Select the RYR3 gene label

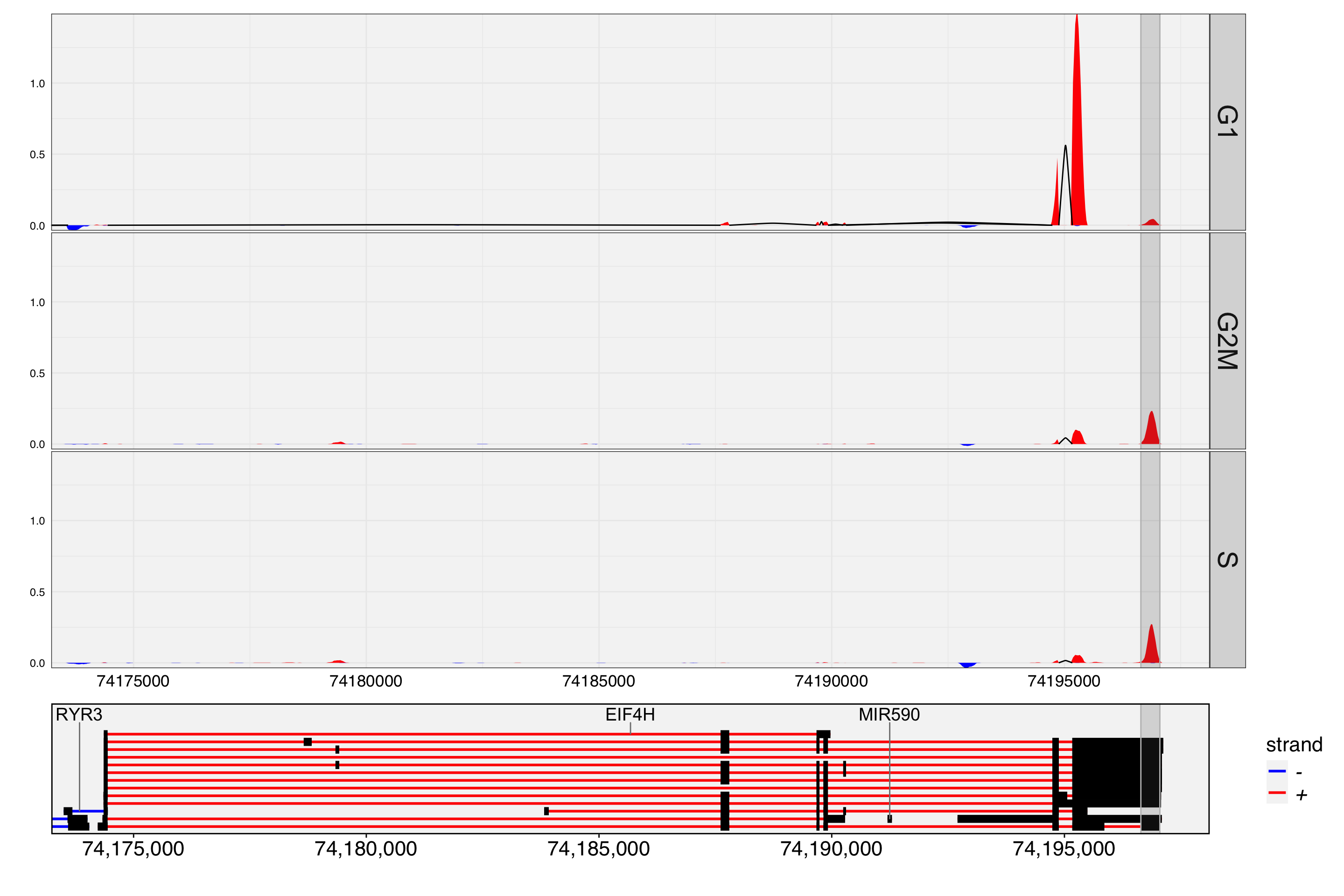[79, 714]
